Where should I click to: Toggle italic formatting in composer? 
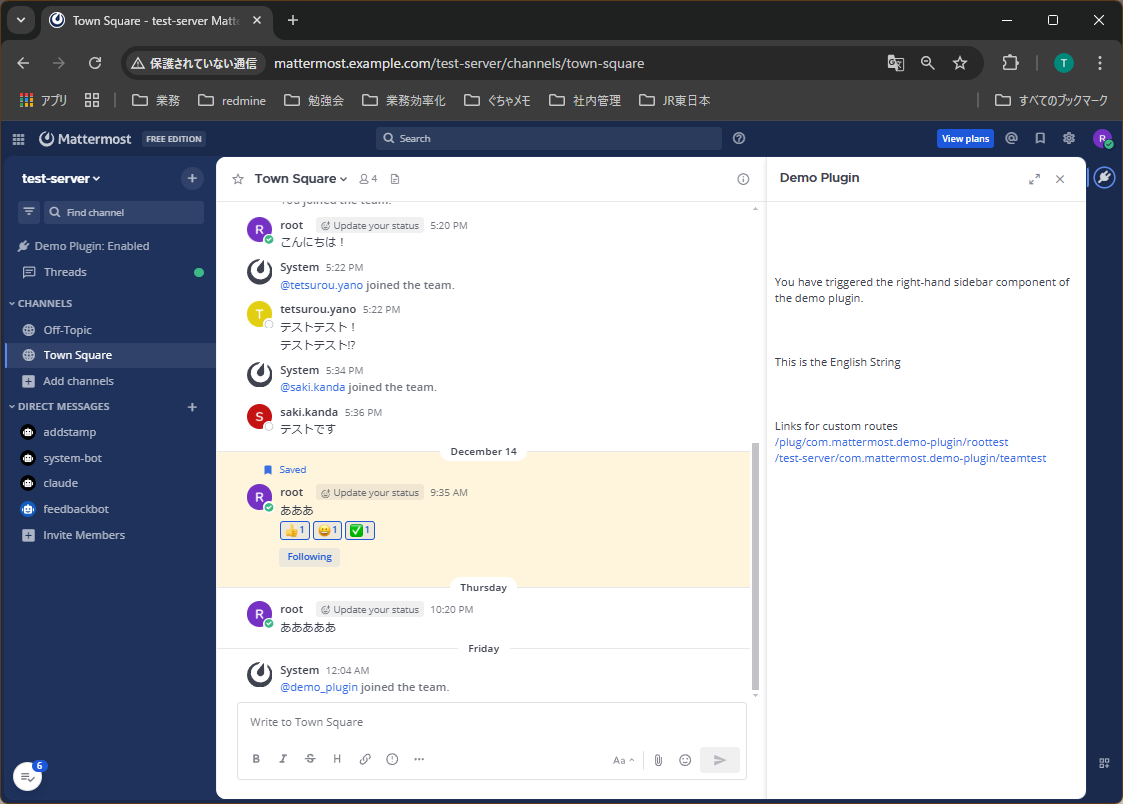[283, 759]
